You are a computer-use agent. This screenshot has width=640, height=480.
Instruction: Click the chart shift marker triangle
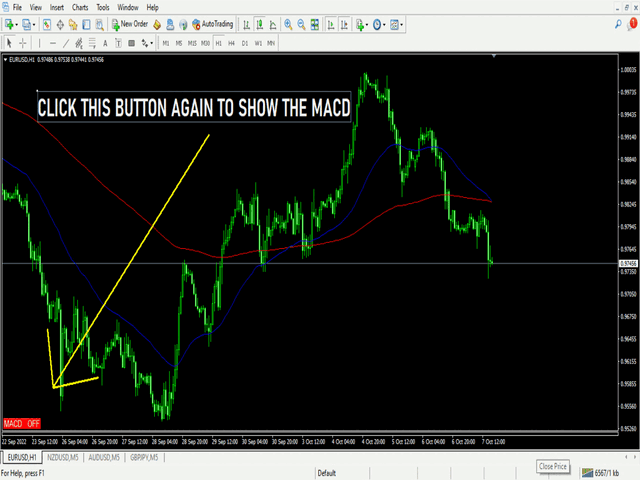(x=494, y=56)
